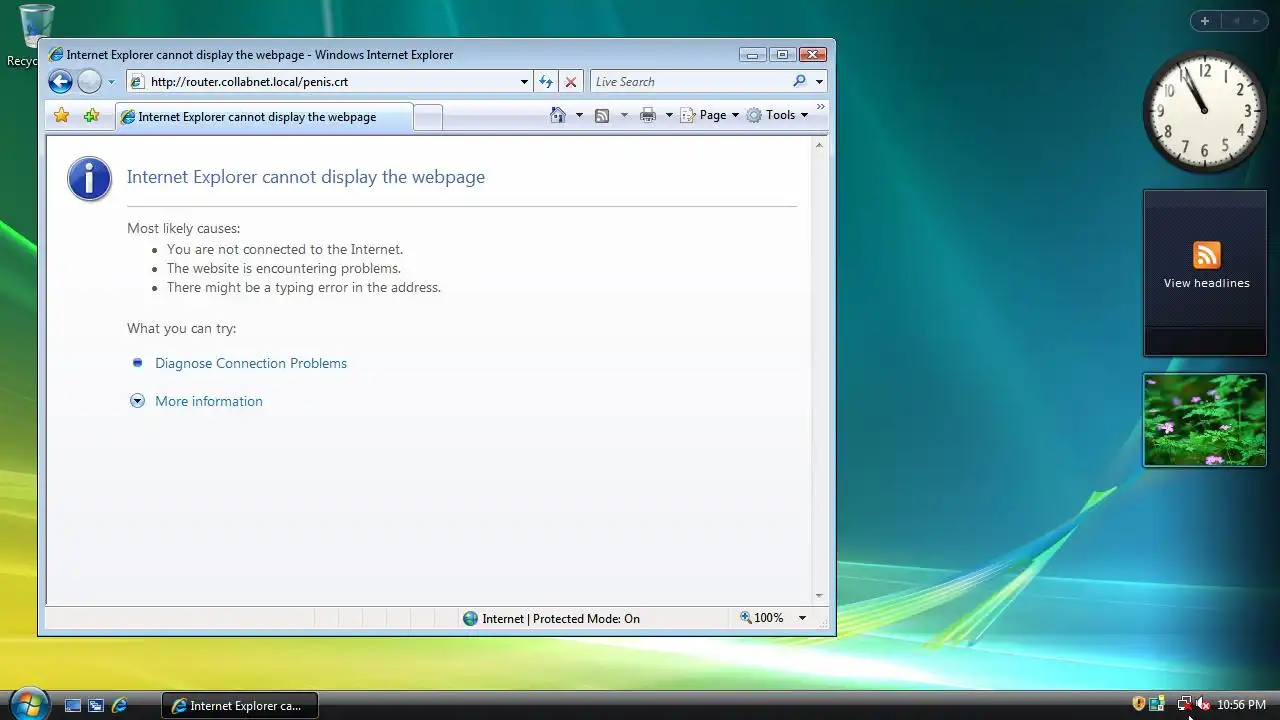This screenshot has width=1280, height=720.
Task: Click the browser Forward arrow button
Action: click(x=89, y=82)
